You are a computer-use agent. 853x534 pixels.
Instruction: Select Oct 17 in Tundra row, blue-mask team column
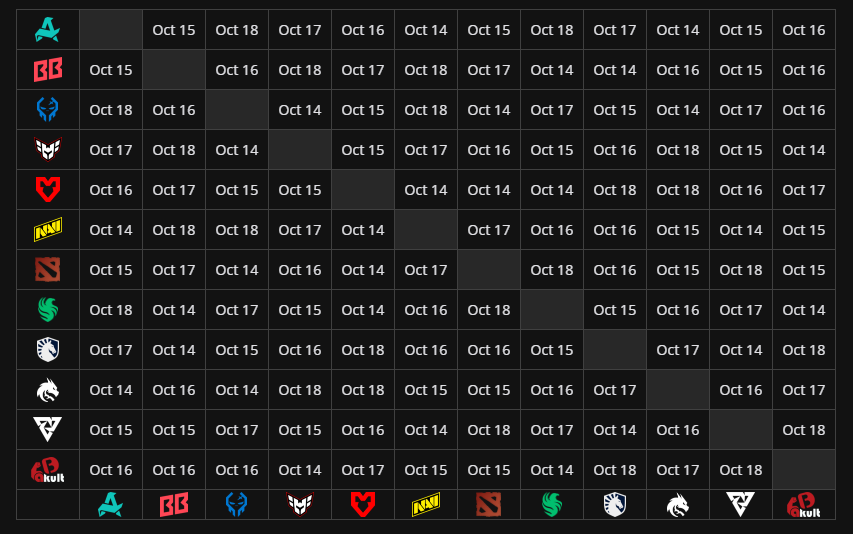pos(237,430)
